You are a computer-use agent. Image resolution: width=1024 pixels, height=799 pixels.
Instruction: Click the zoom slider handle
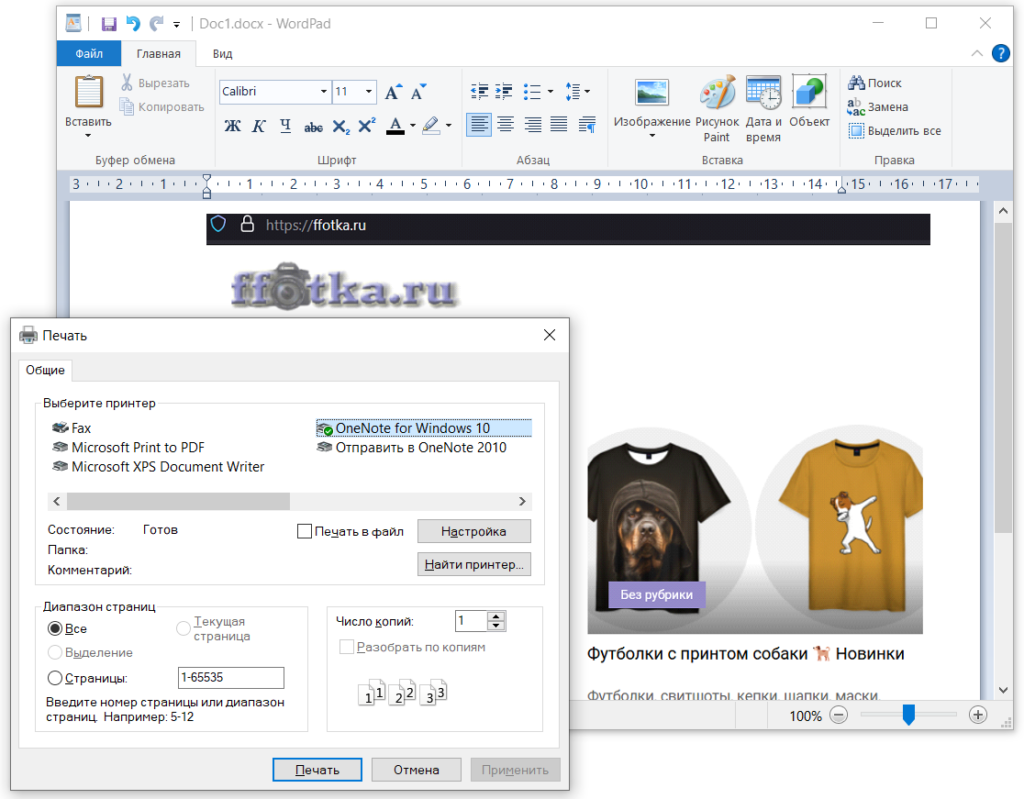[908, 715]
